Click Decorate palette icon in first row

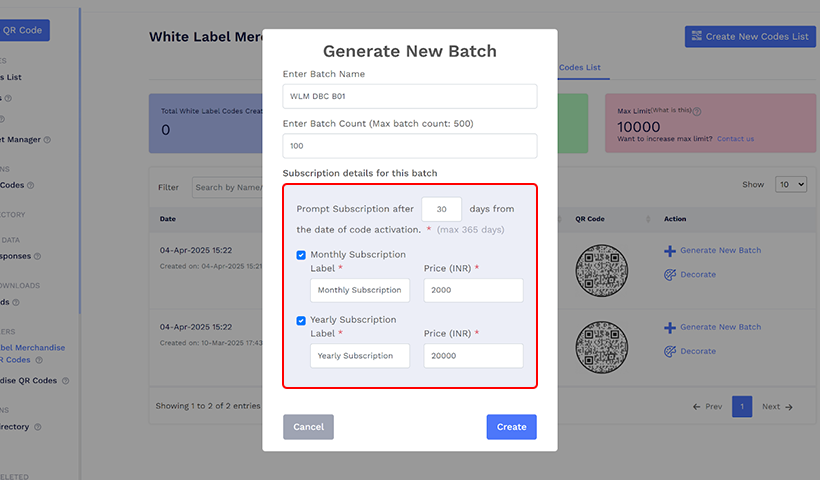(x=670, y=274)
